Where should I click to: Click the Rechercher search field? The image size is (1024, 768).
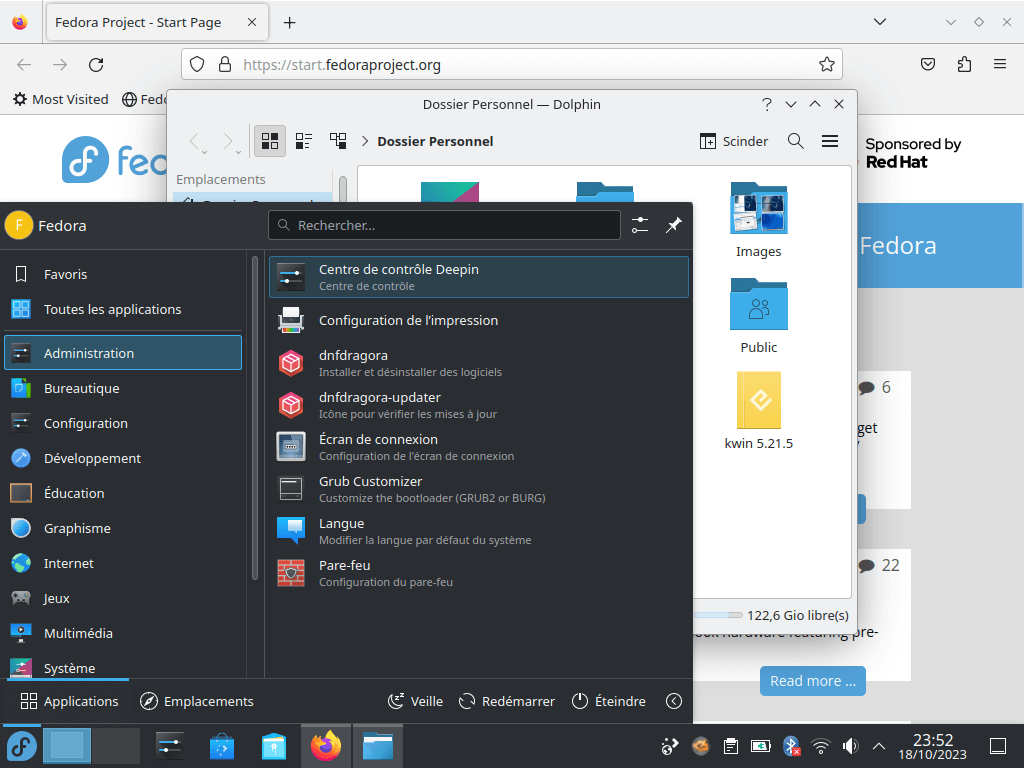(444, 225)
